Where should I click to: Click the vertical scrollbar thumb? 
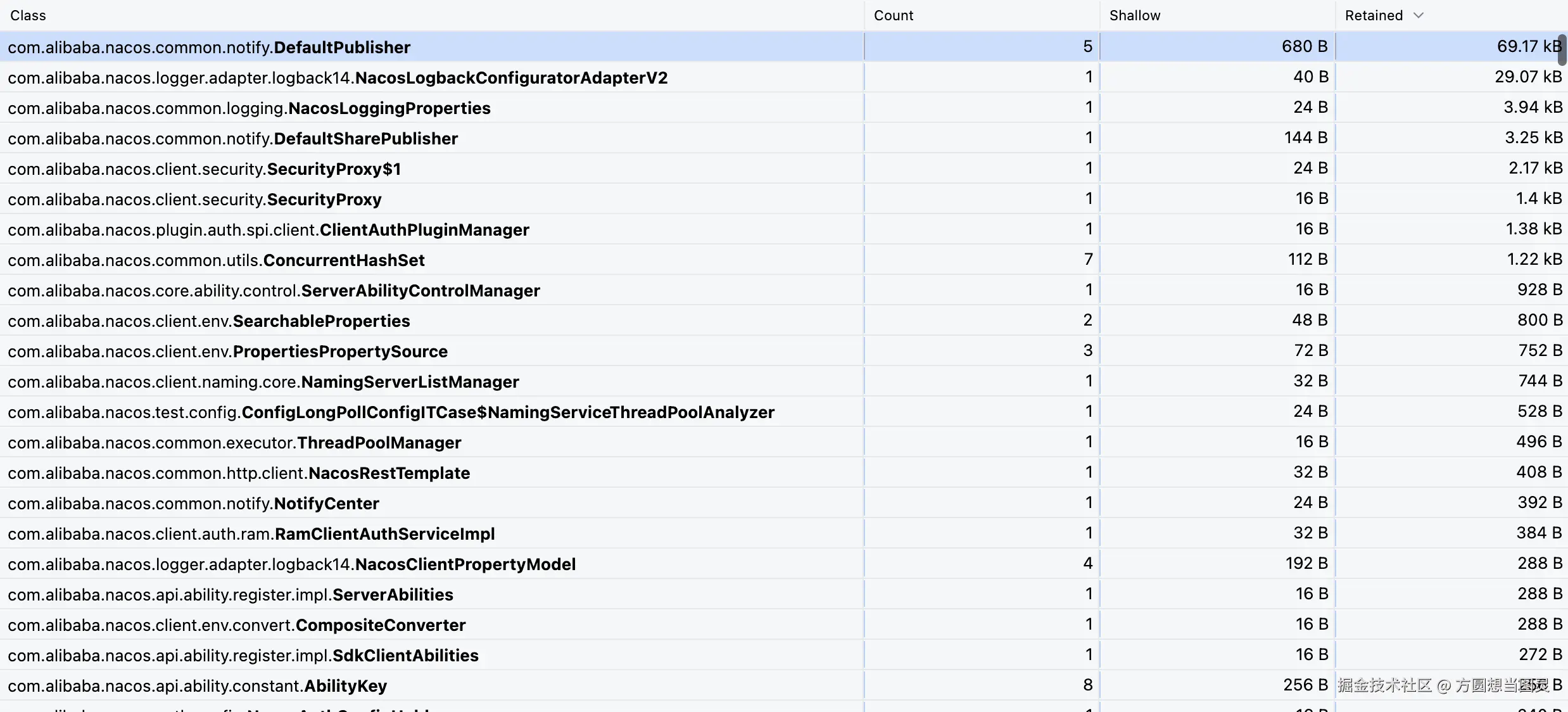[1562, 50]
